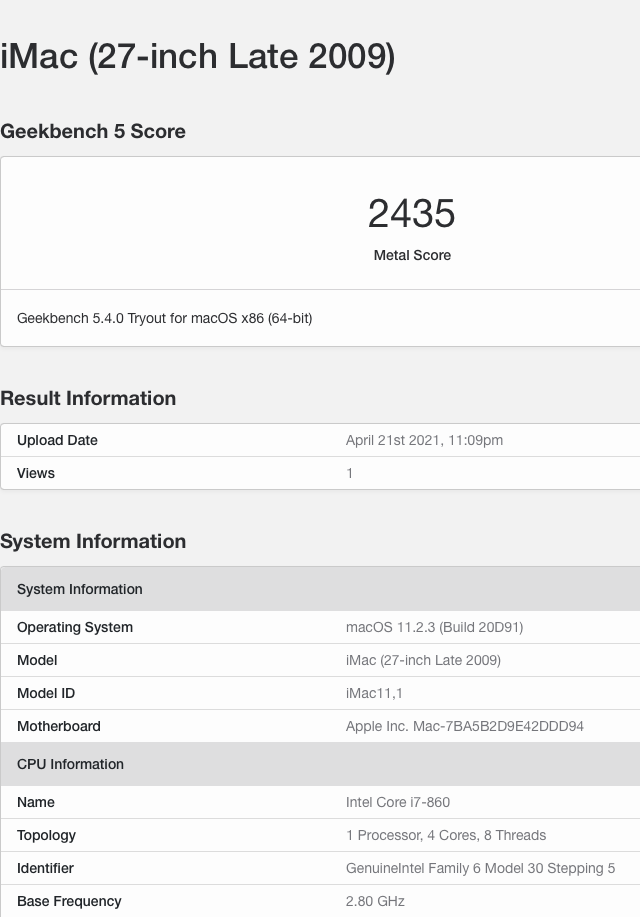Select the page title iMac (27-inch Late 2009)
This screenshot has width=640, height=917.
[x=198, y=57]
